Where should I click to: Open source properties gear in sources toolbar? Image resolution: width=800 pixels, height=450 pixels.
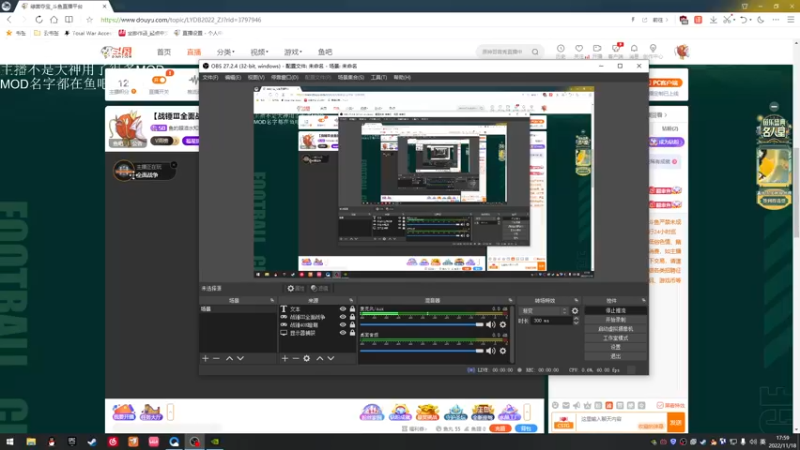pyautogui.click(x=307, y=359)
